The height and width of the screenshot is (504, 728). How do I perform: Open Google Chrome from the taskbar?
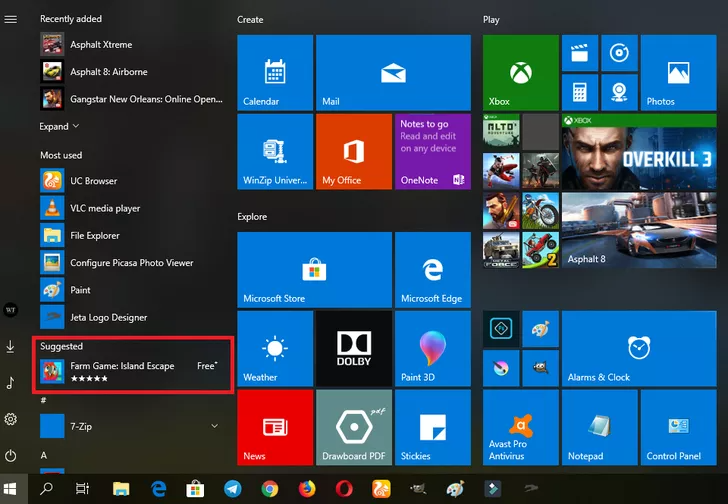[270, 489]
